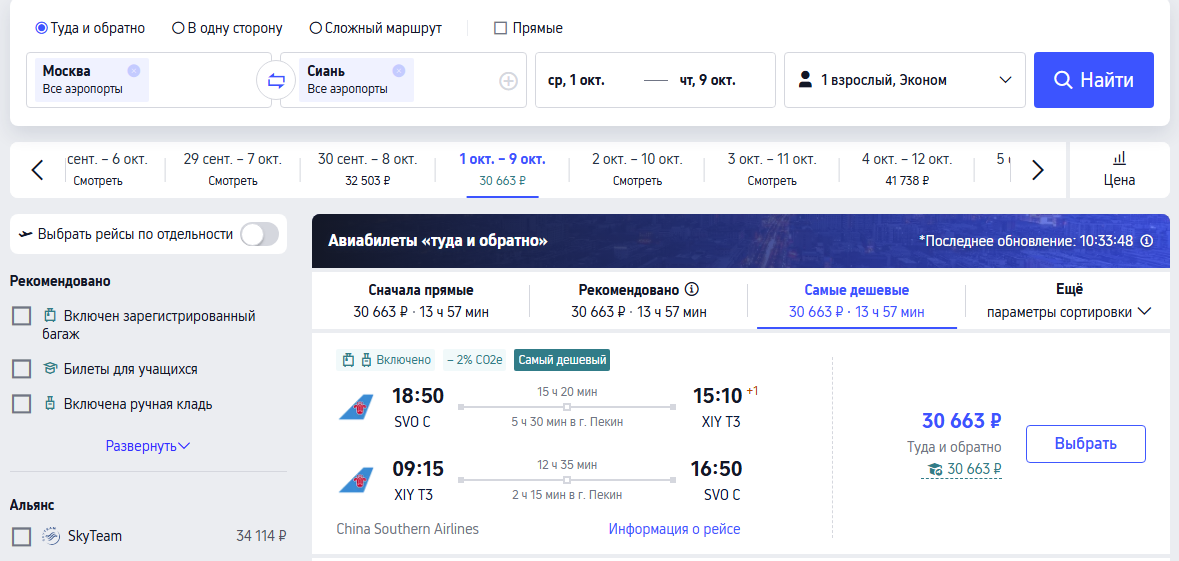Toggle Выбрать рейсы по отдельности switch
The image size is (1179, 561).
(259, 234)
